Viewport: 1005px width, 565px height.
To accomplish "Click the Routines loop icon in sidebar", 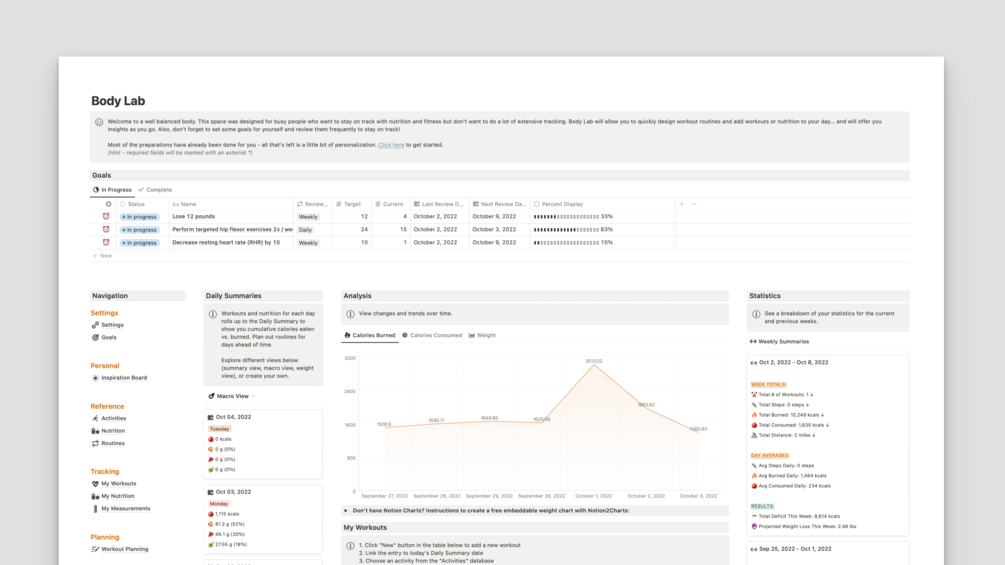I will pos(95,443).
